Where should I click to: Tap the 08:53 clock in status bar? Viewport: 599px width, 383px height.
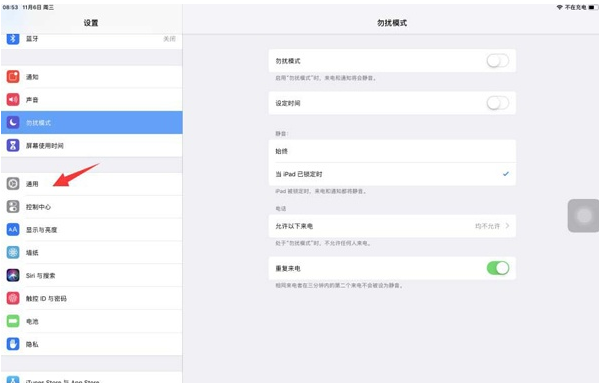pyautogui.click(x=10, y=7)
